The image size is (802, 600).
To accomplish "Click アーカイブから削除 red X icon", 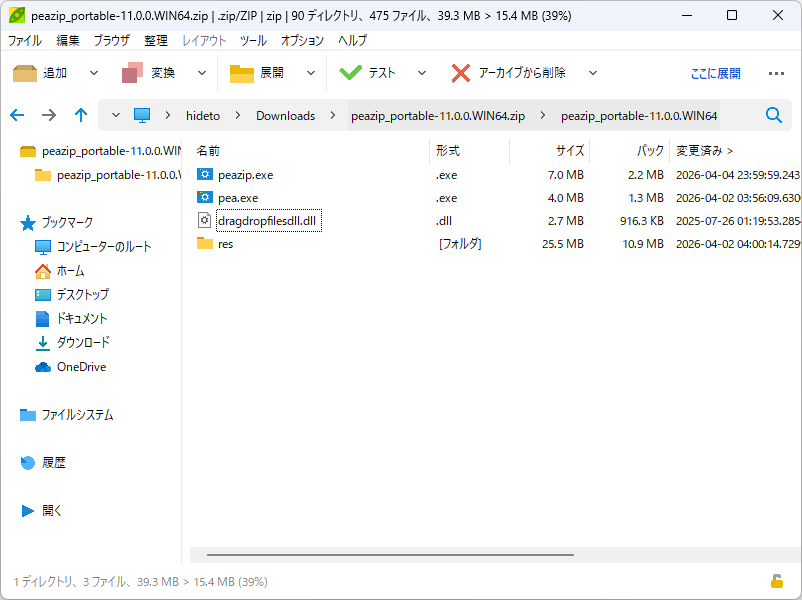I will click(459, 72).
